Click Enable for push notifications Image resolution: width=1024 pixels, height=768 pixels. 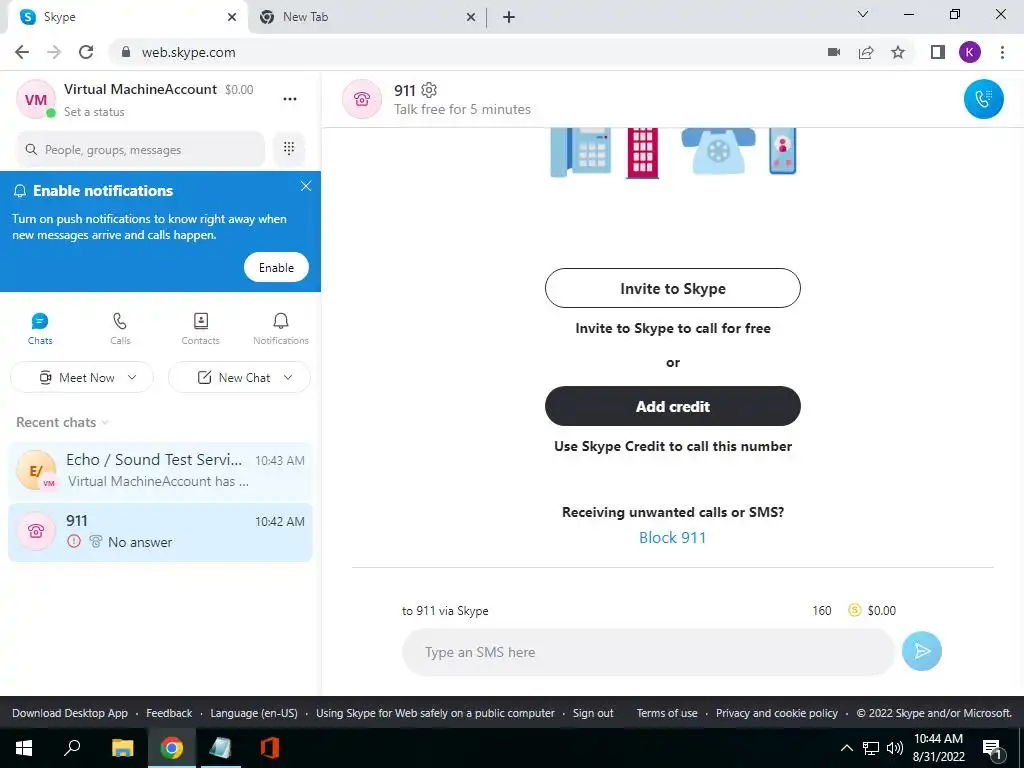[x=276, y=267]
